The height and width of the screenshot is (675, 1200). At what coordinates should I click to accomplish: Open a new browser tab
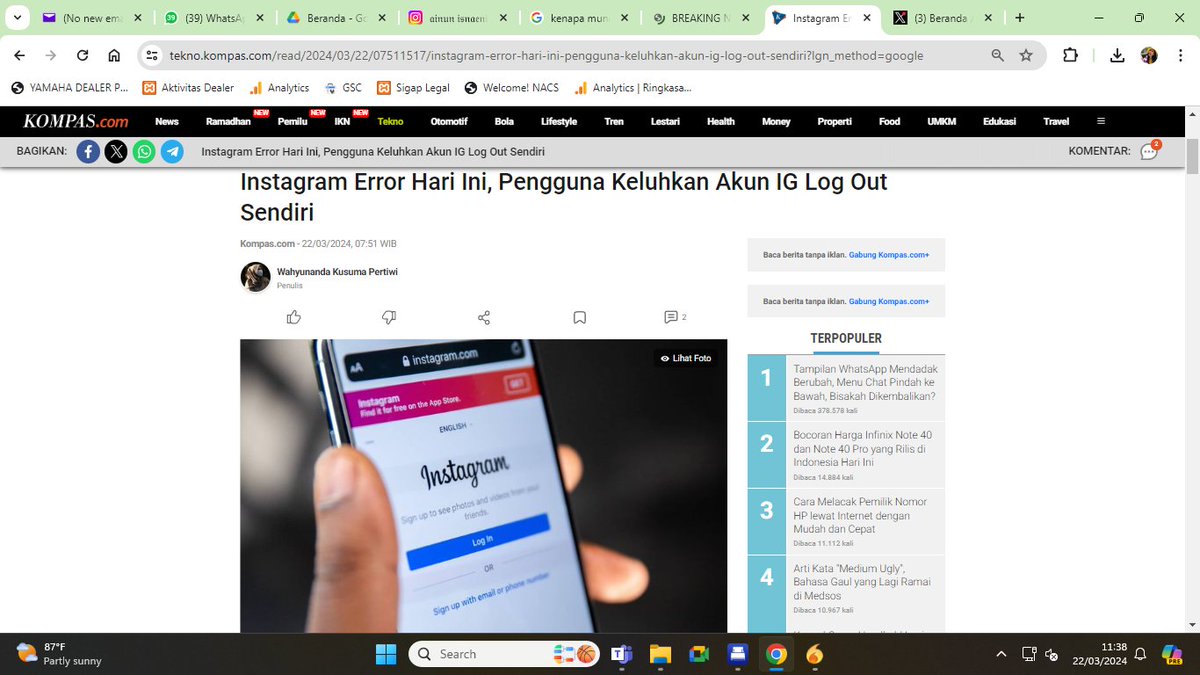[x=1019, y=18]
